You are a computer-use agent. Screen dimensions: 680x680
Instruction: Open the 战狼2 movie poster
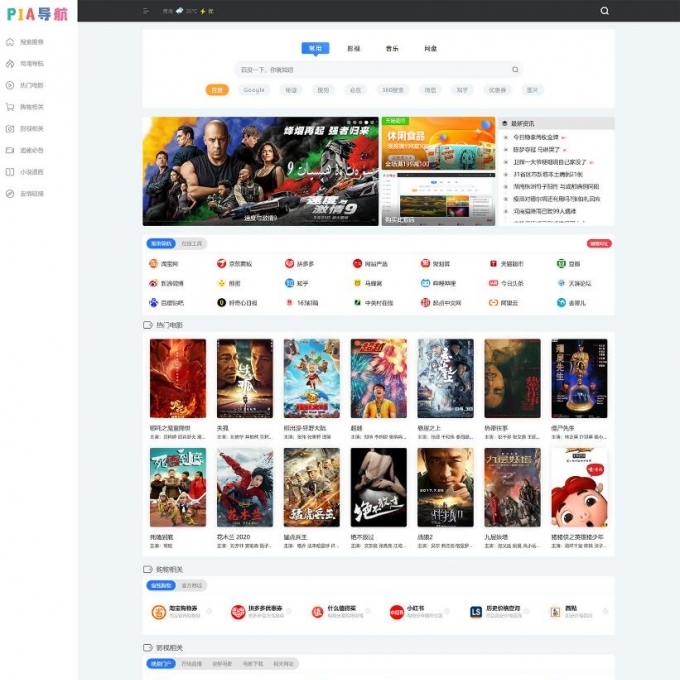[445, 487]
